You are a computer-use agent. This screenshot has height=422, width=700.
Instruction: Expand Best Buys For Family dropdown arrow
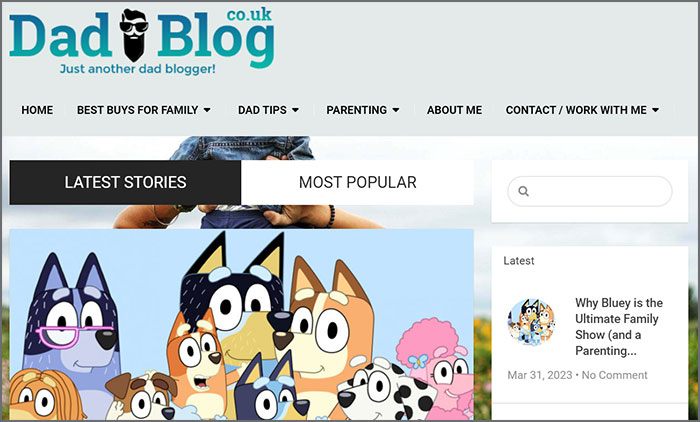tap(207, 110)
